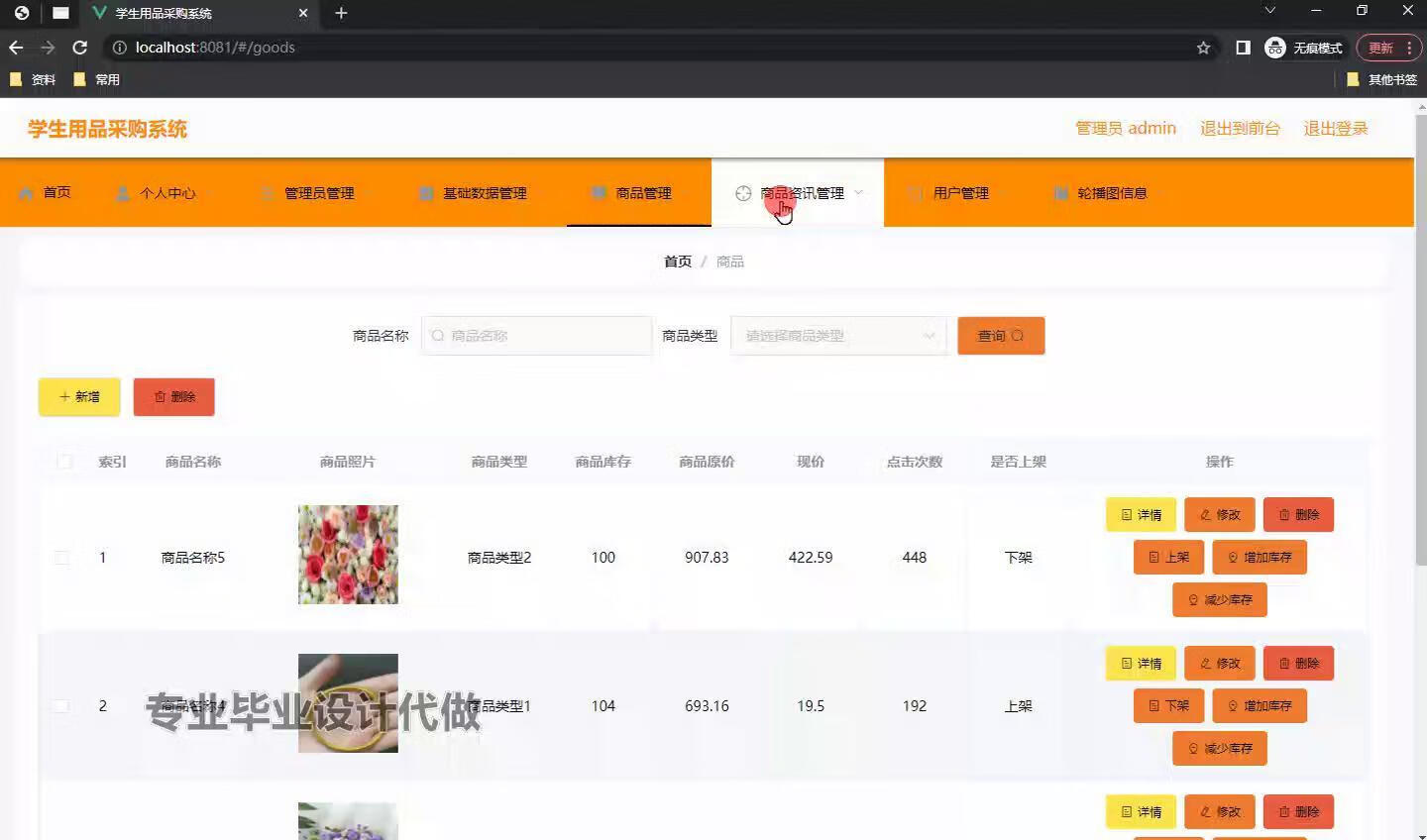Open the browser three-dot menu
This screenshot has height=840, width=1427.
(x=1409, y=48)
